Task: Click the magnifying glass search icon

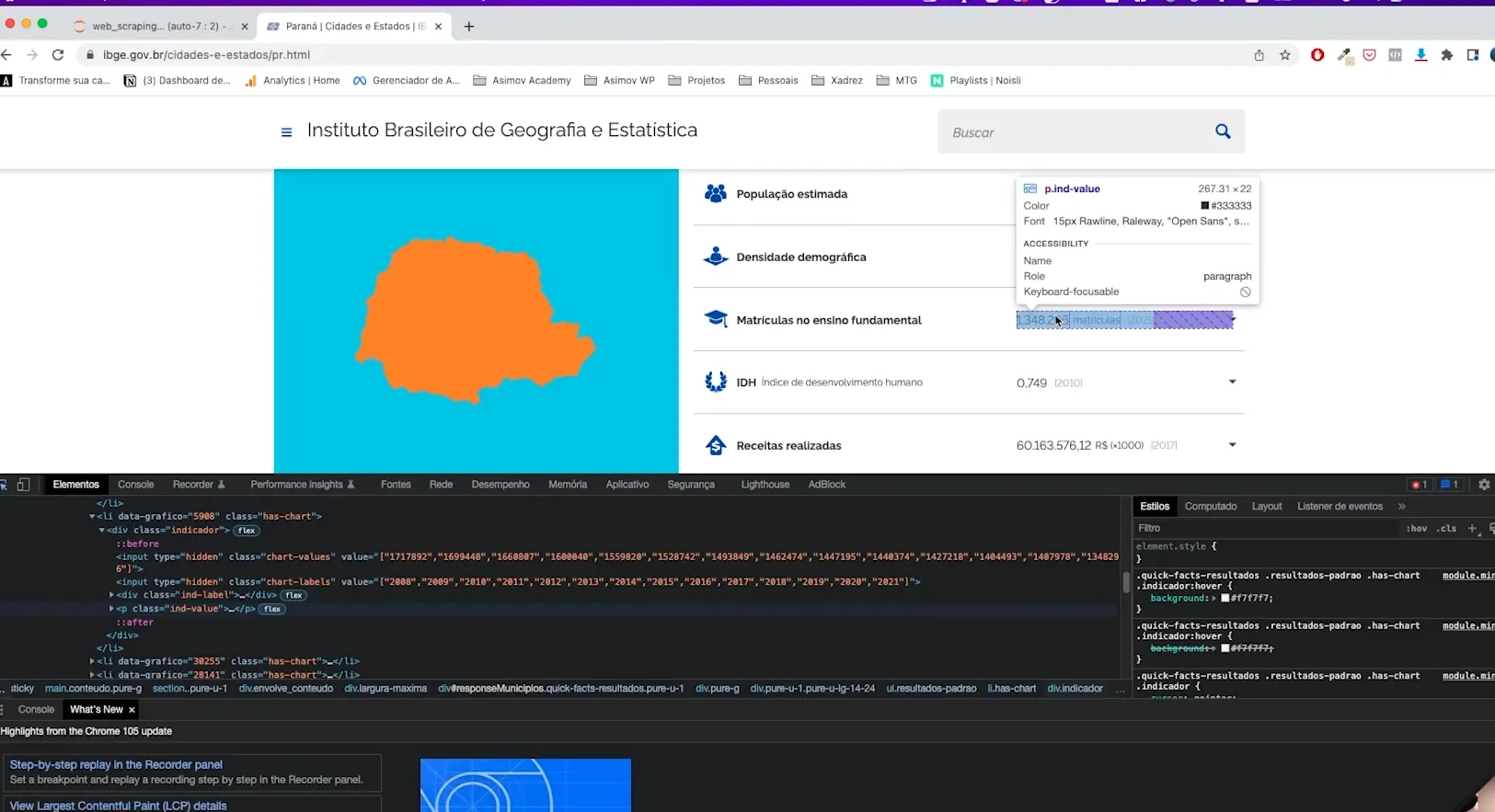Action: [x=1223, y=132]
